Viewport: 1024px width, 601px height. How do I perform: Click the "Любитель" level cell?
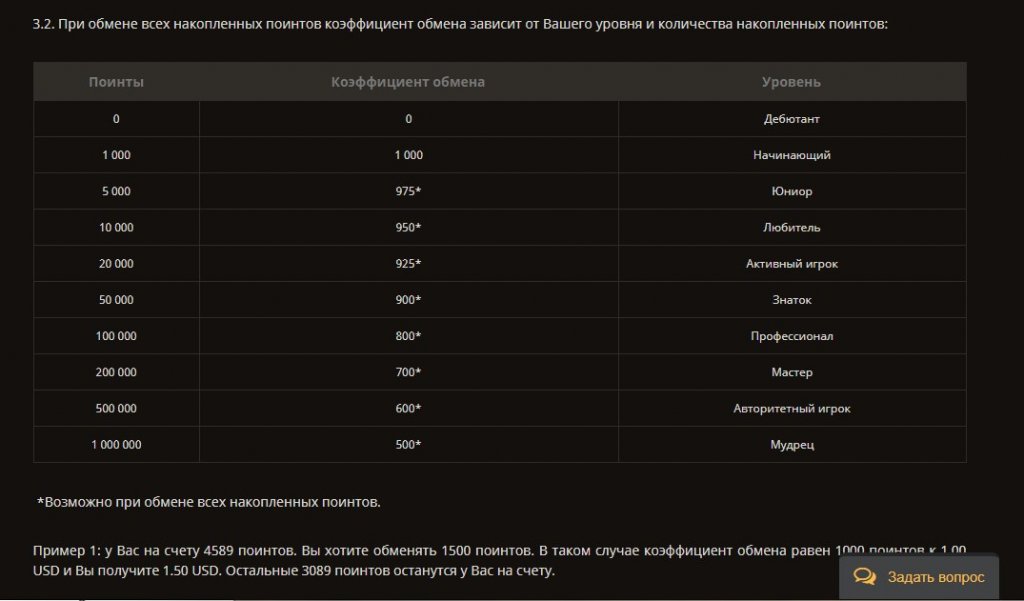(792, 227)
